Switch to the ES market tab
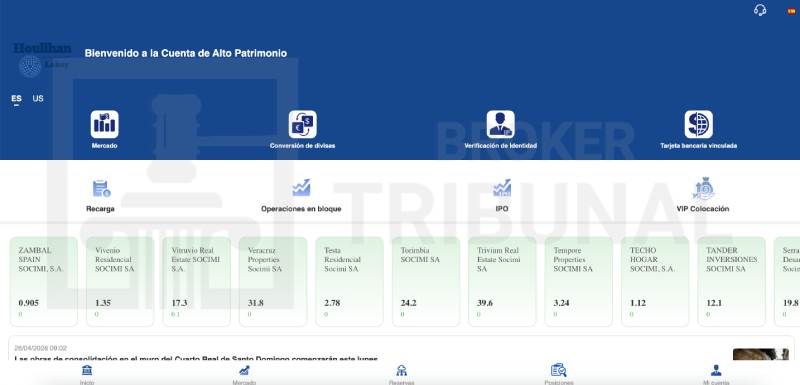800x385 pixels. pos(17,99)
